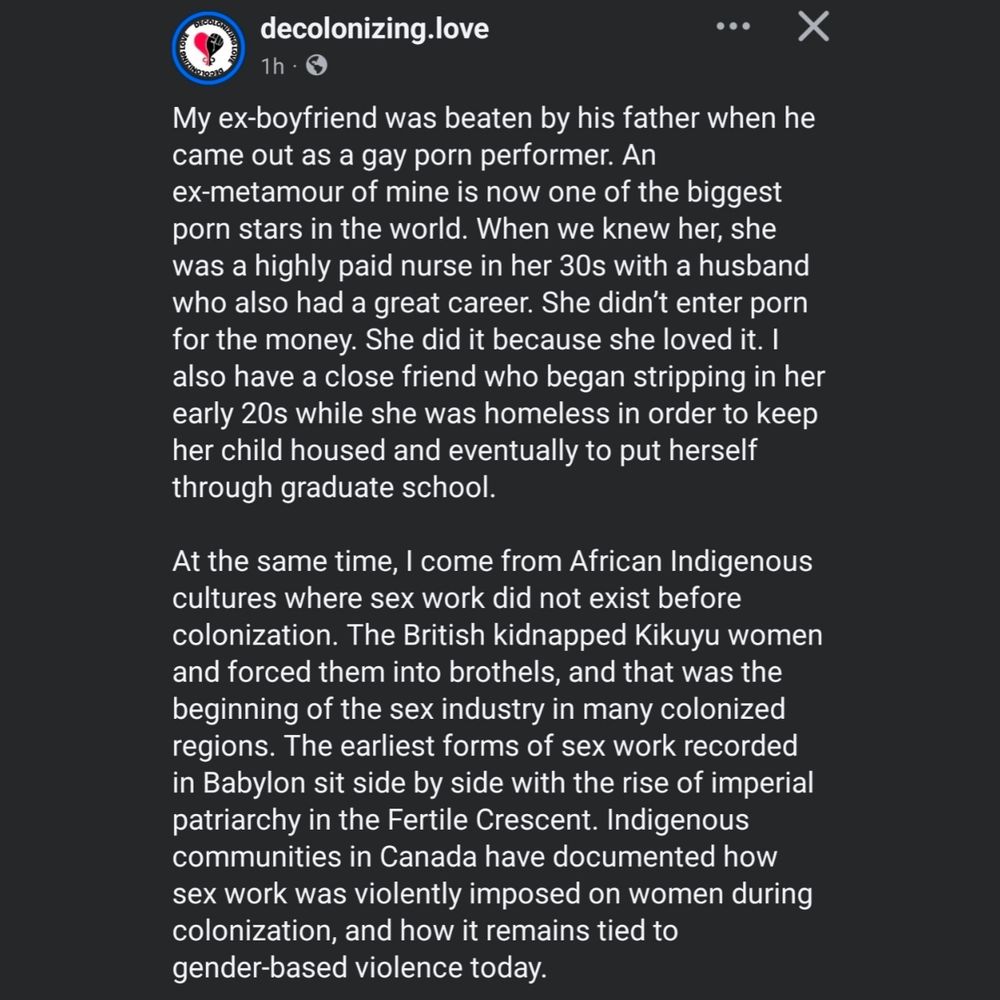Open the three-dot post options menu
The height and width of the screenshot is (1000, 1000).
733,26
